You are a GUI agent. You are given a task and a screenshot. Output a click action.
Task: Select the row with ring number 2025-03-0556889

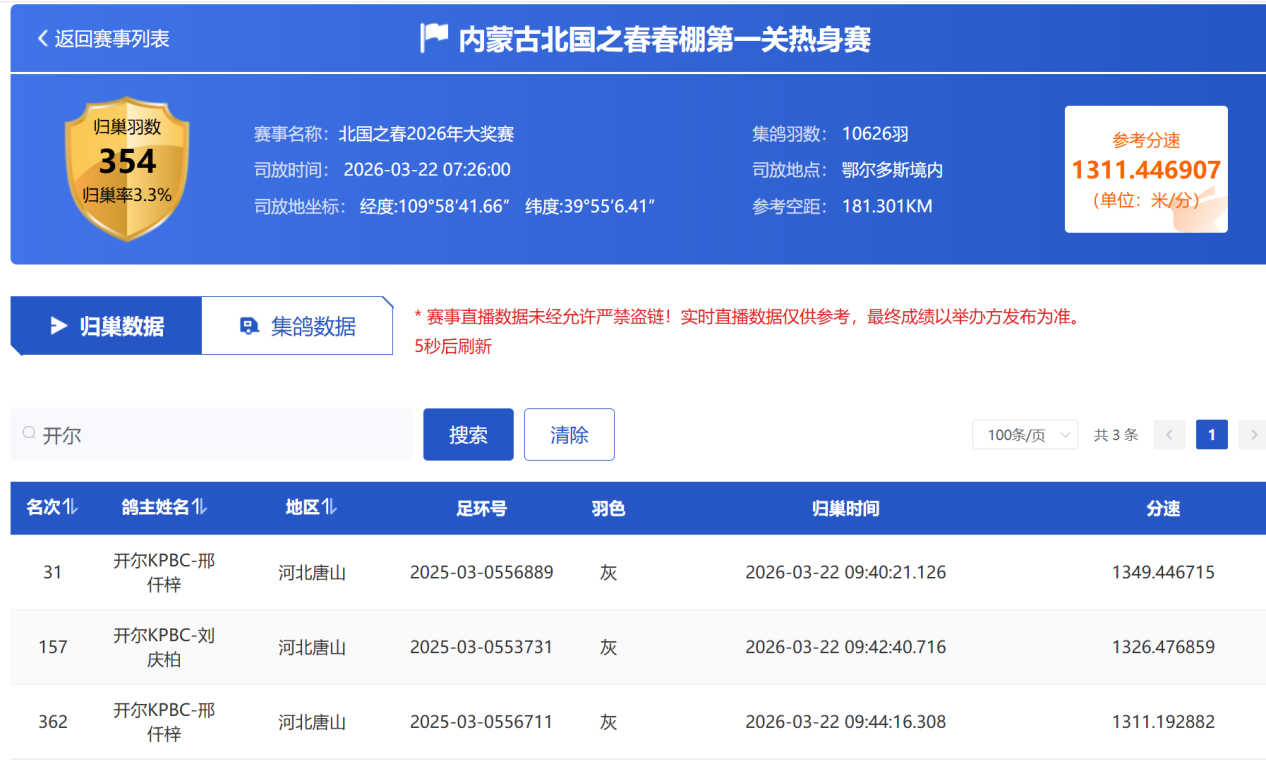[481, 573]
